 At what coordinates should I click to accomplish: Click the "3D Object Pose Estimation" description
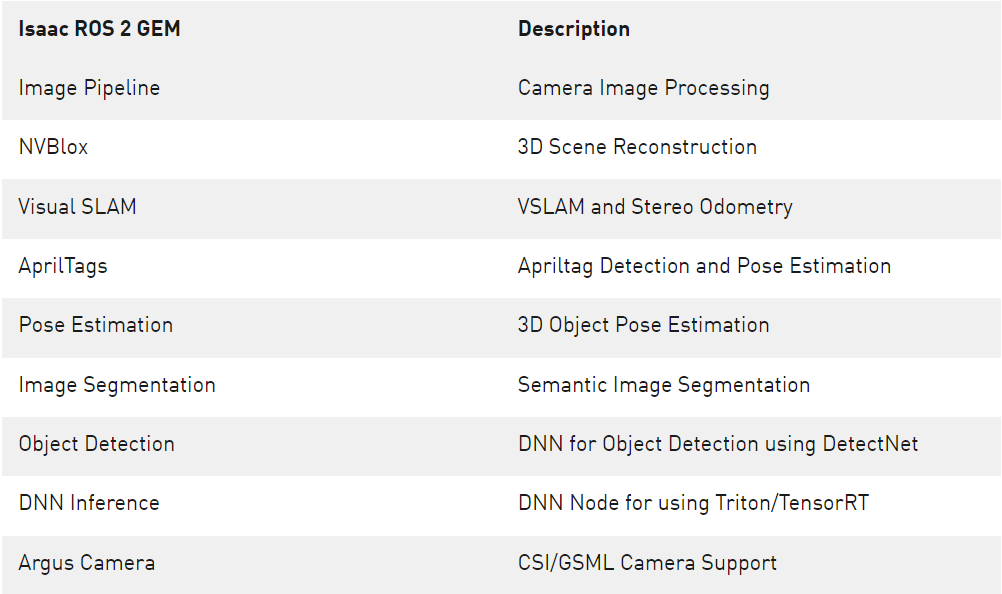pos(643,325)
